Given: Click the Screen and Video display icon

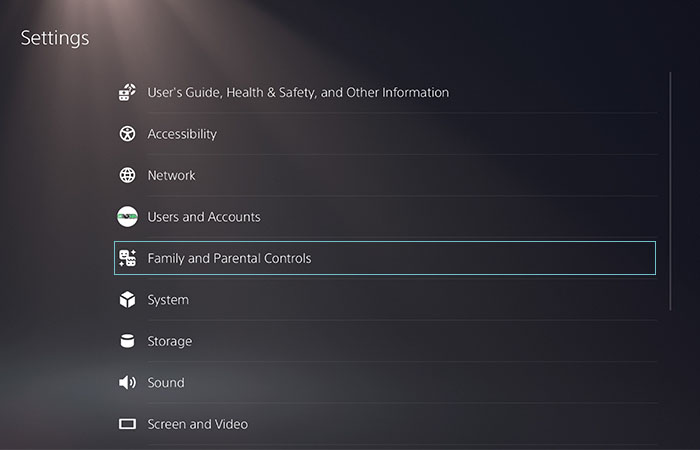Looking at the screenshot, I should (127, 424).
